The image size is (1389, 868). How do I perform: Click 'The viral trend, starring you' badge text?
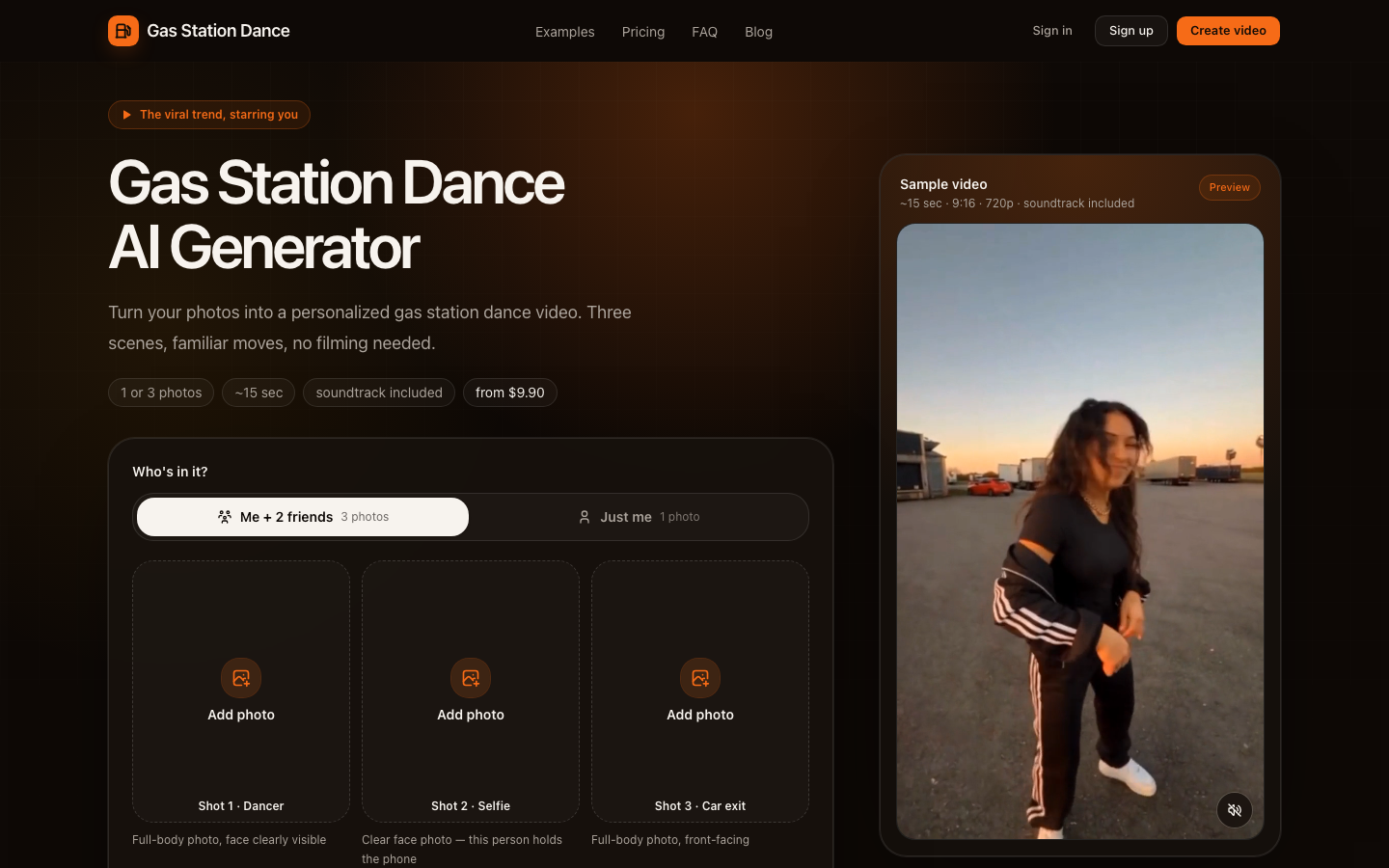click(x=219, y=115)
